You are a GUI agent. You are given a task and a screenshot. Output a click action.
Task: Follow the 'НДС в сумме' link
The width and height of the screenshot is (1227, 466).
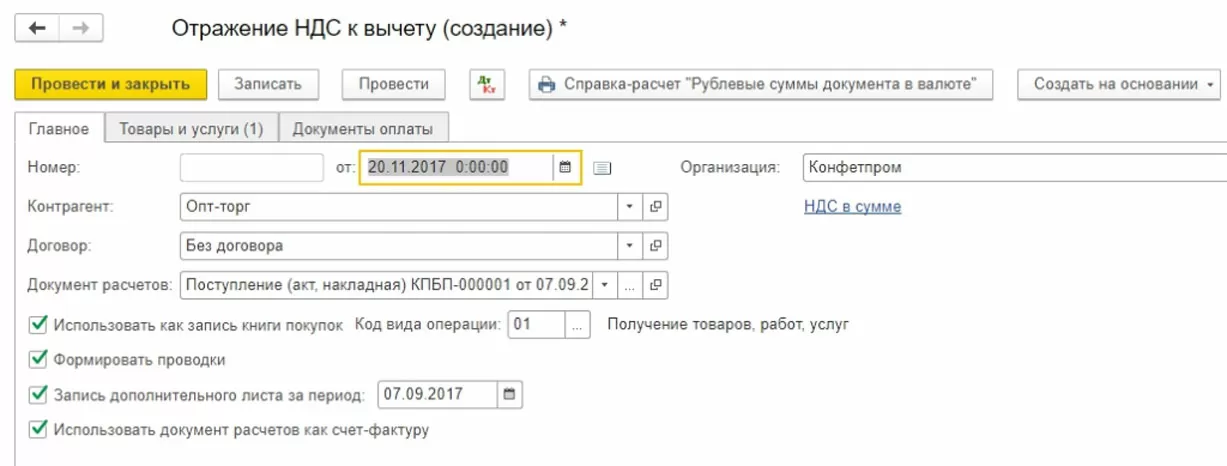click(852, 207)
